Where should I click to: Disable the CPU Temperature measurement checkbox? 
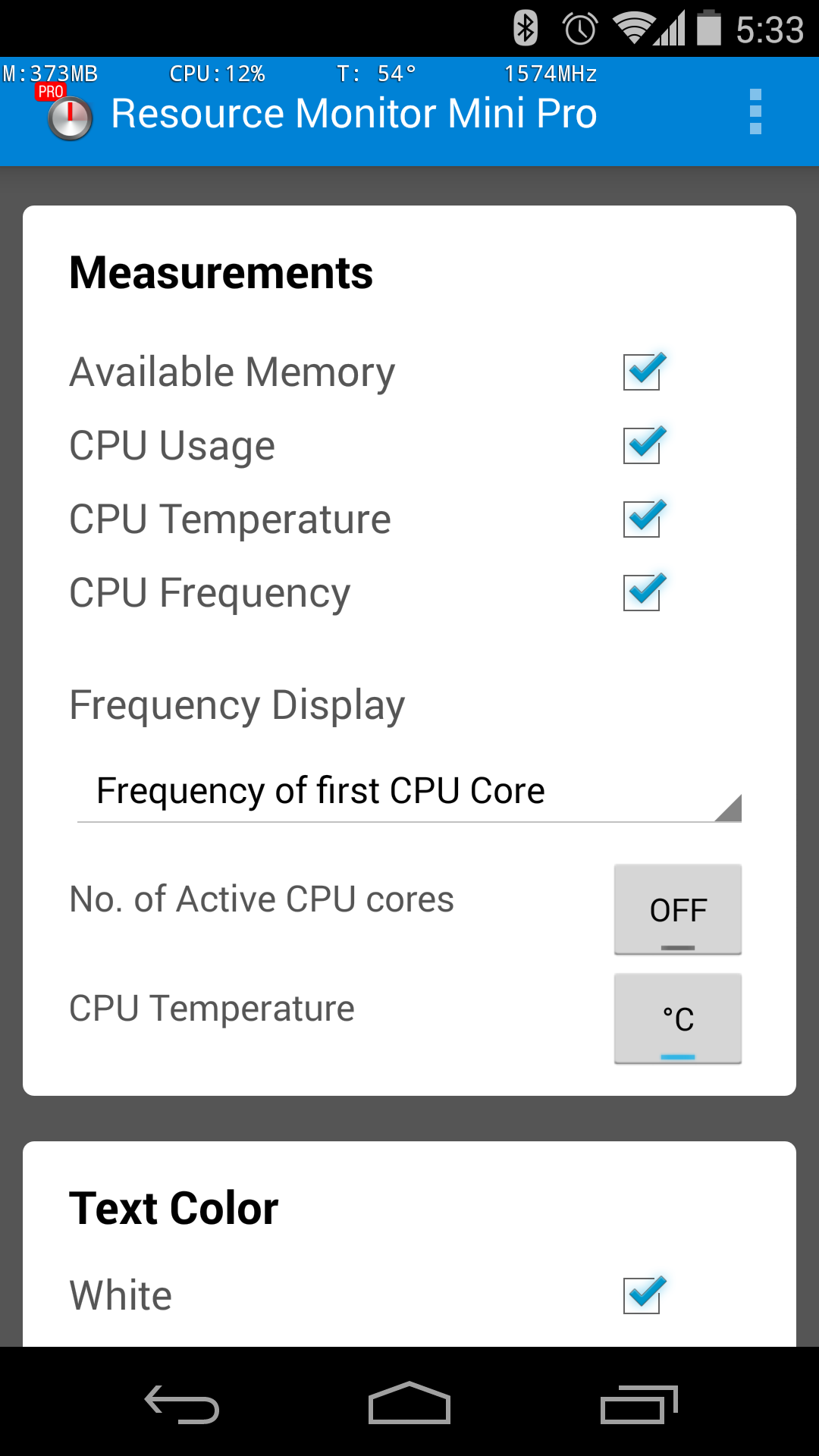[643, 519]
